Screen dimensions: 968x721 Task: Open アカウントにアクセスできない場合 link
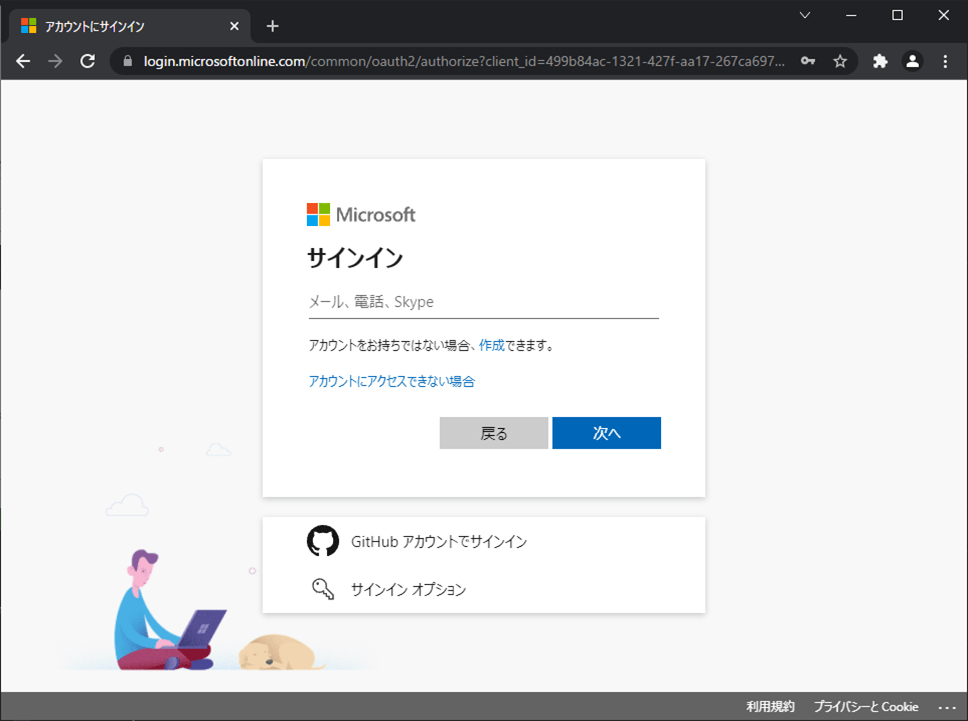tap(392, 381)
